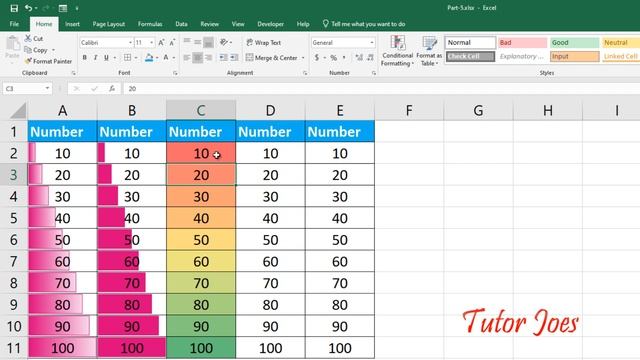Cut the selected cell
The width and height of the screenshot is (640, 360).
coord(34,38)
